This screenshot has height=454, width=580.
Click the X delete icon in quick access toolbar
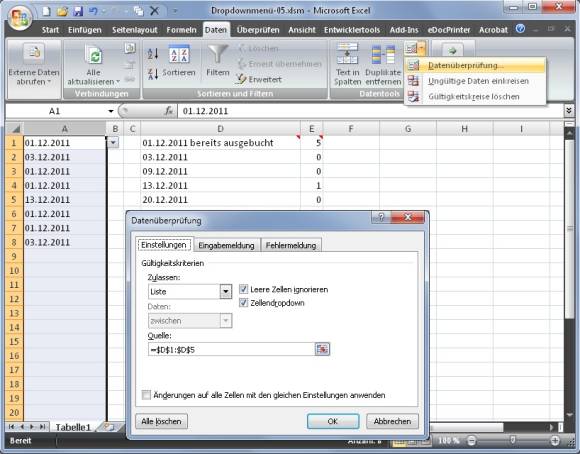pos(155,11)
